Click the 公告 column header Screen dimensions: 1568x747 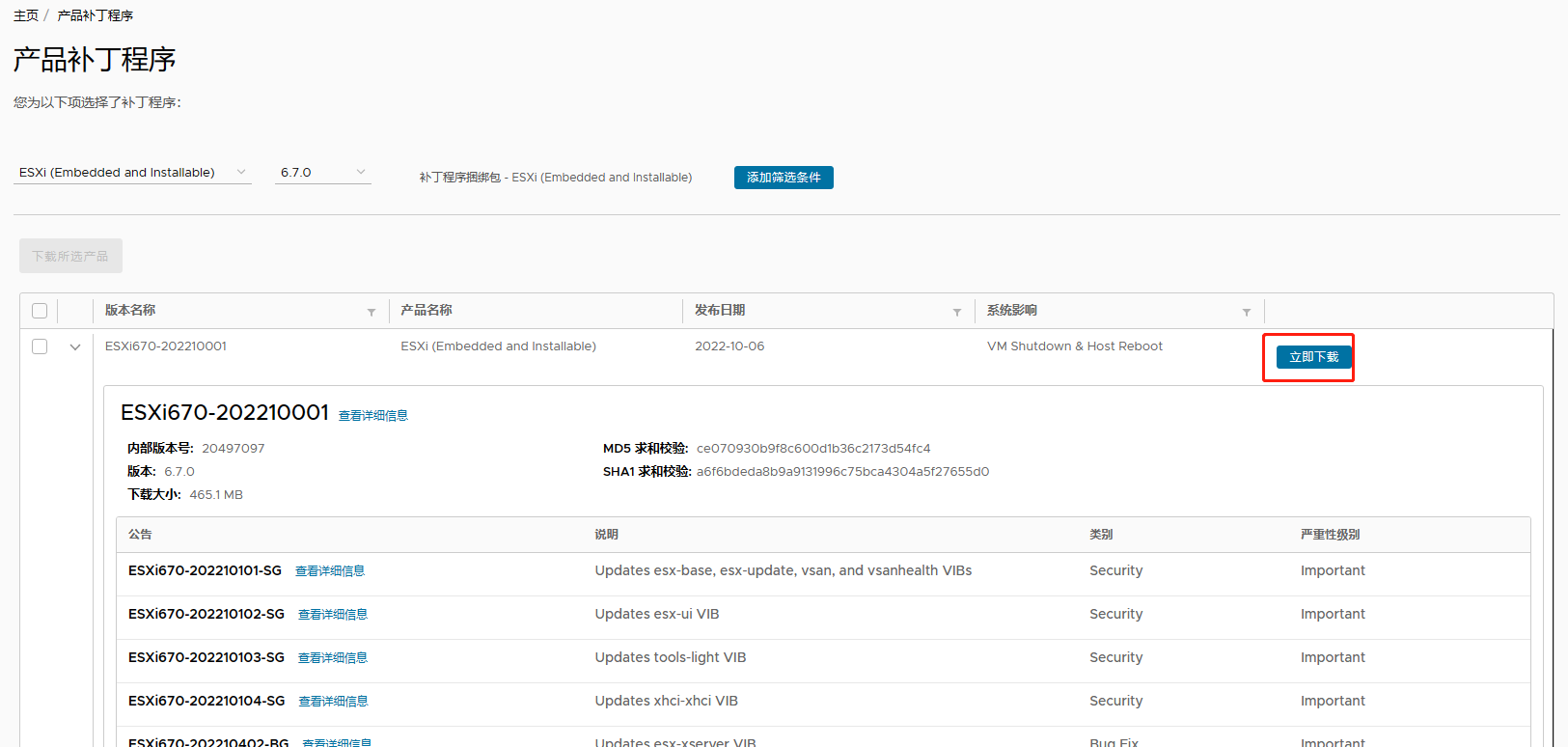[x=140, y=535]
